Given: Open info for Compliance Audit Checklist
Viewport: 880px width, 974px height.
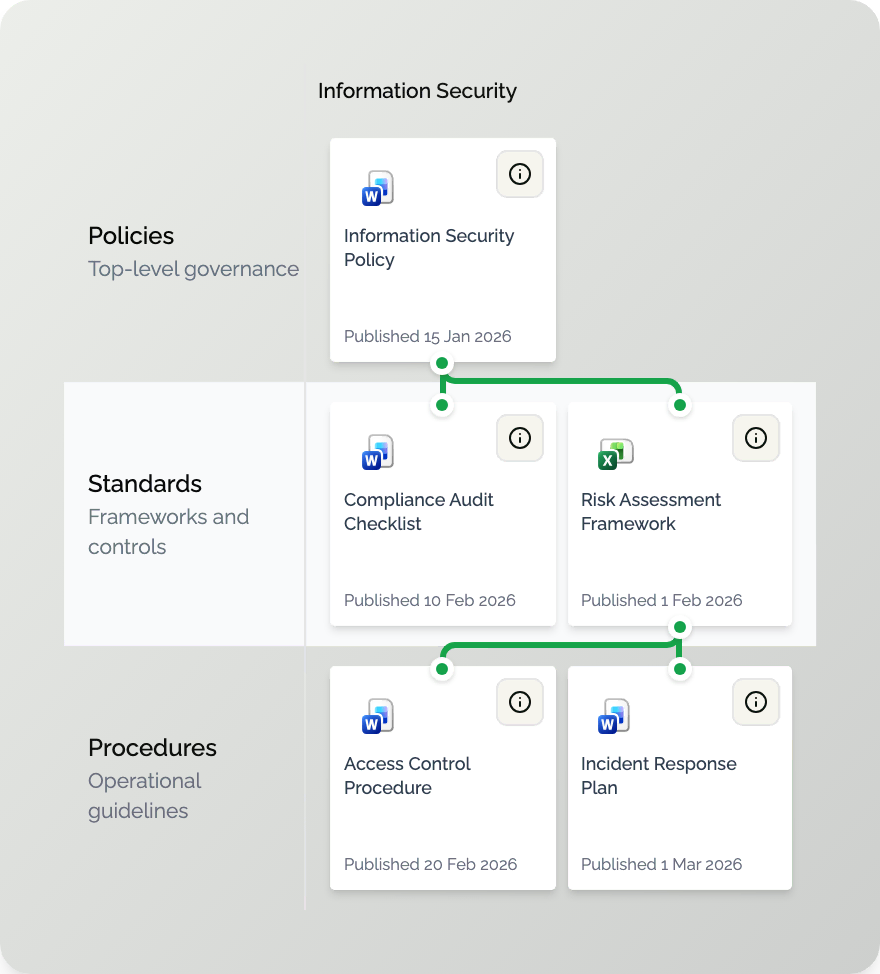Looking at the screenshot, I should tap(519, 438).
